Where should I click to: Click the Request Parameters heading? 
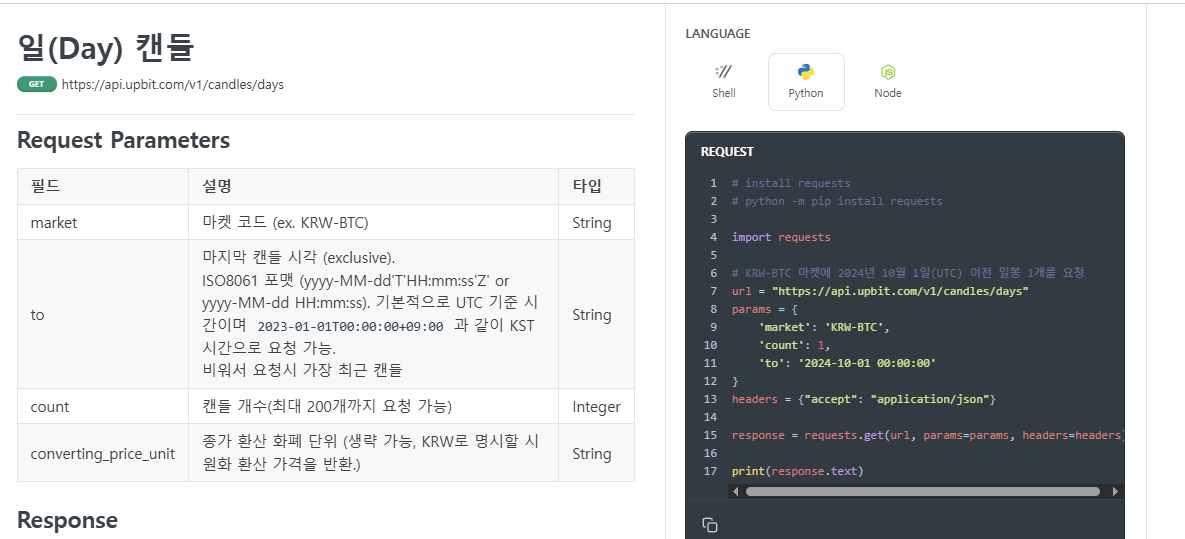pos(123,140)
